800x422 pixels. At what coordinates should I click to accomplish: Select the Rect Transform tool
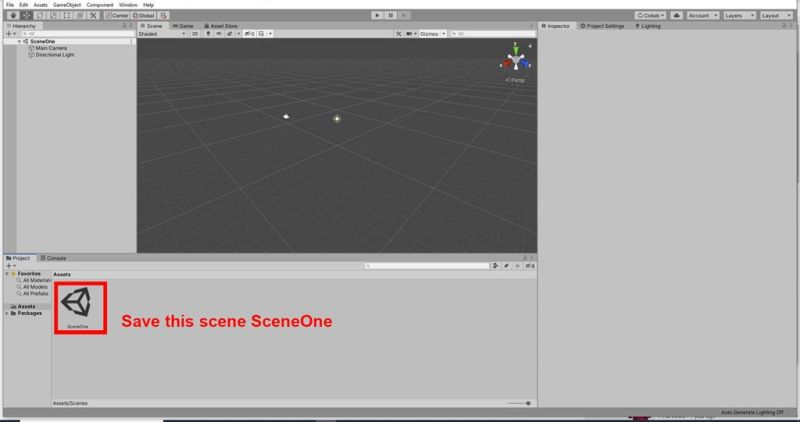(66, 15)
